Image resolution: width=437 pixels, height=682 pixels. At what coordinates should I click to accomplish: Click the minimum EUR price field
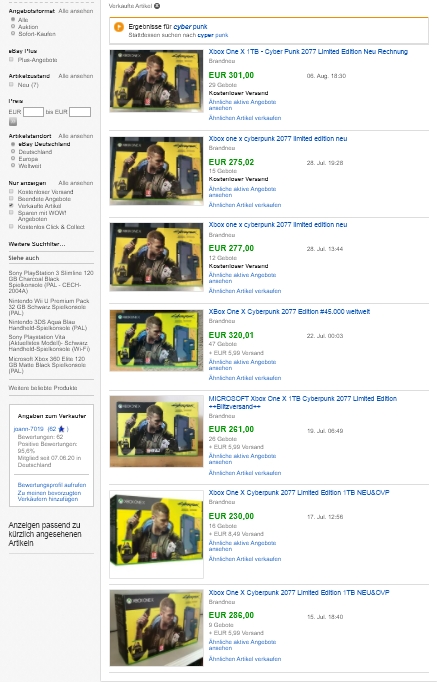tap(33, 112)
